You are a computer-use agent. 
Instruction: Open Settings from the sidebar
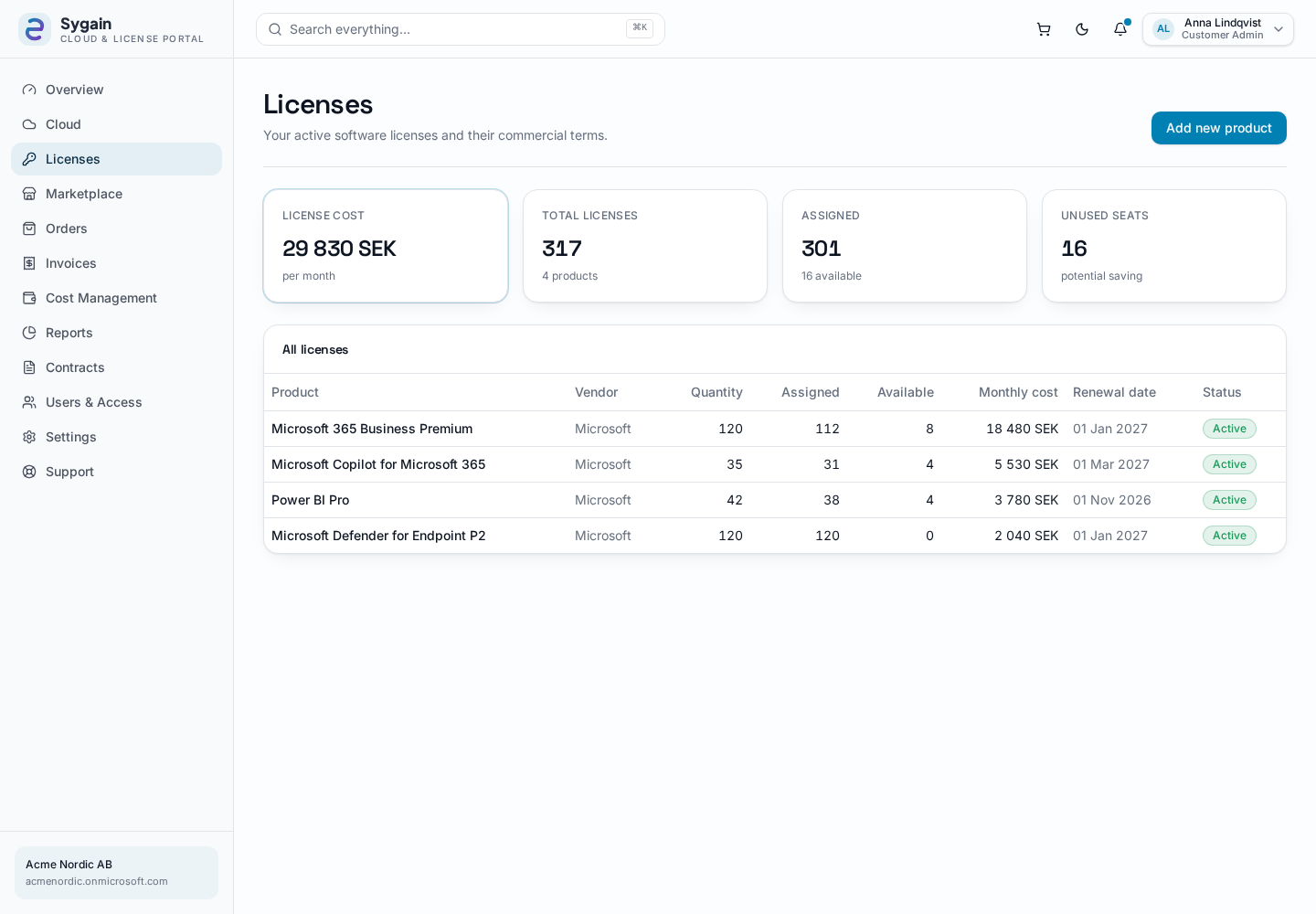click(116, 437)
